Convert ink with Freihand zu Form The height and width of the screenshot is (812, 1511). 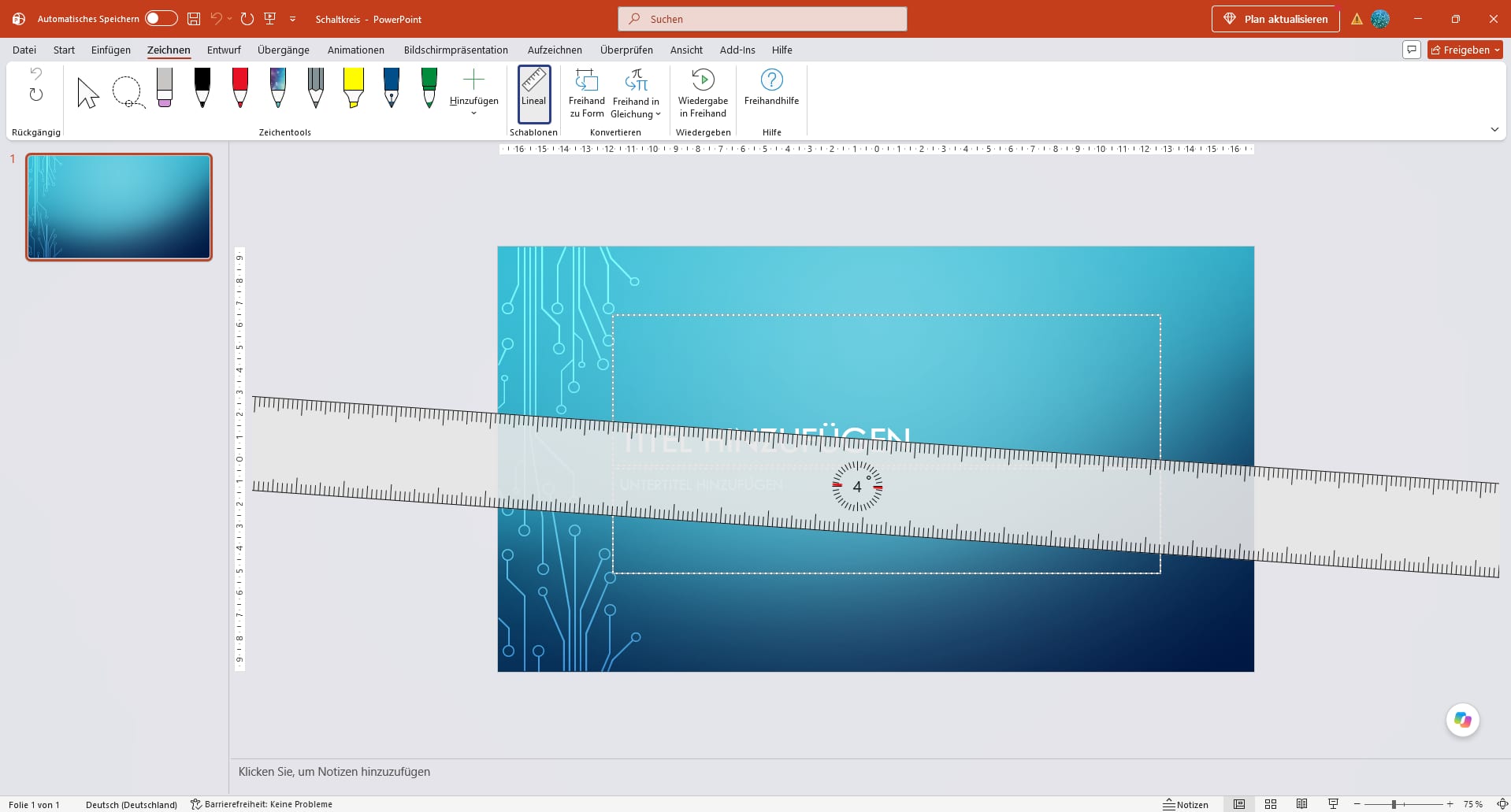[587, 94]
